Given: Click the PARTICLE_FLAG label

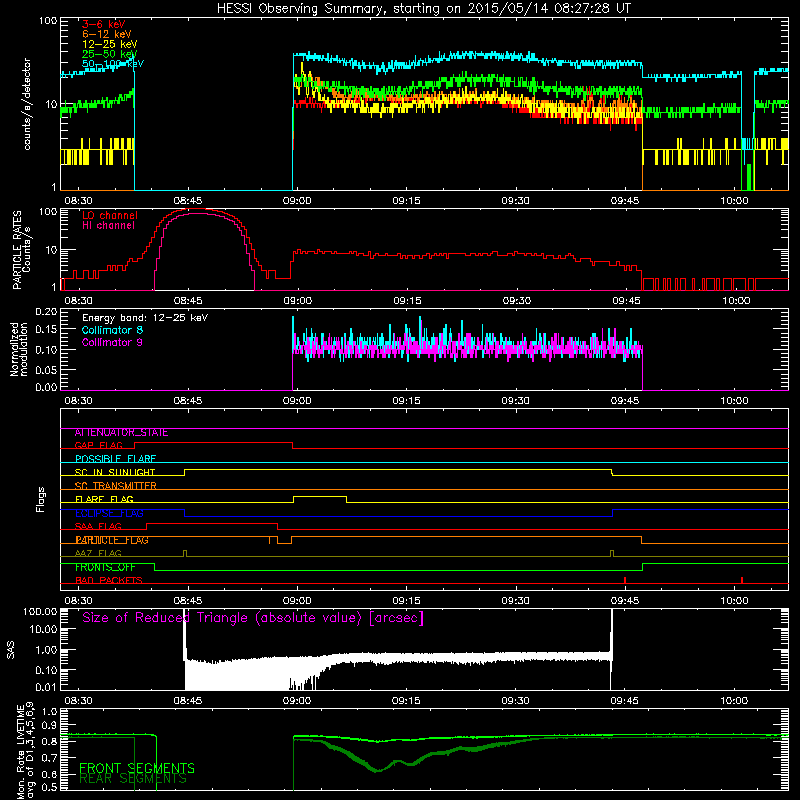Looking at the screenshot, I should pos(112,540).
